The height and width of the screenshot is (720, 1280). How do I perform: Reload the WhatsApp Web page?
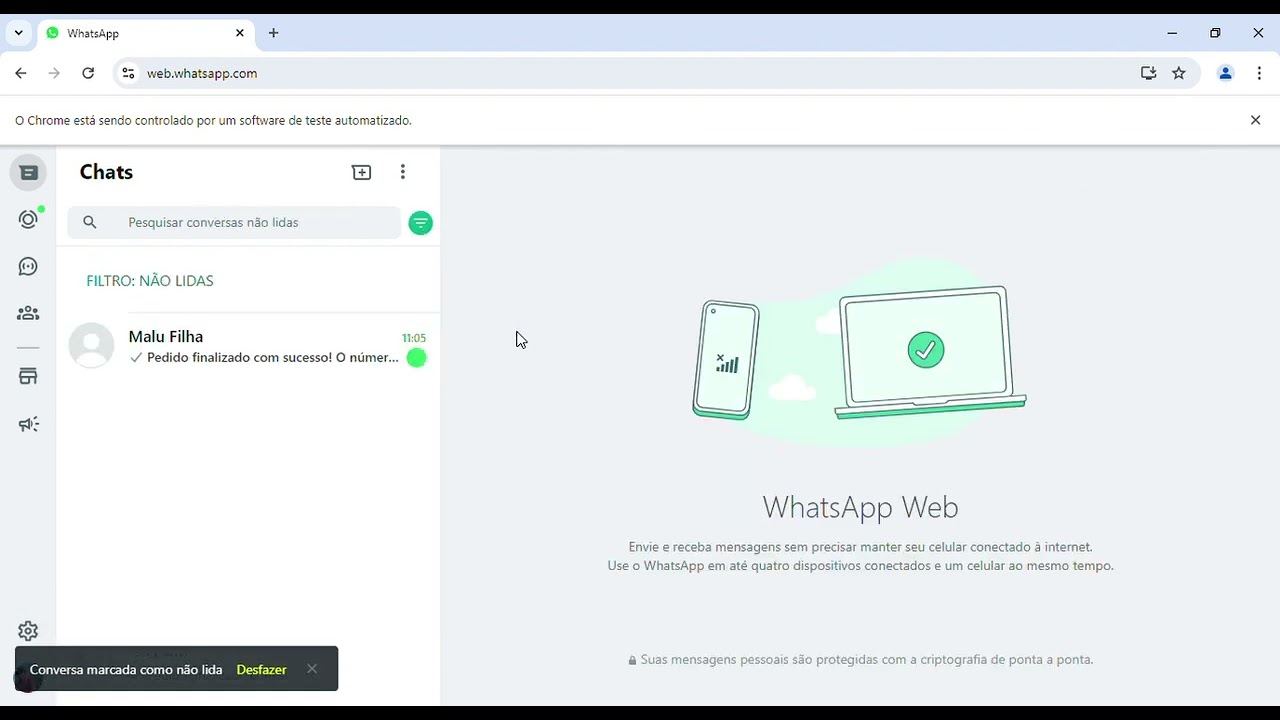[x=88, y=73]
